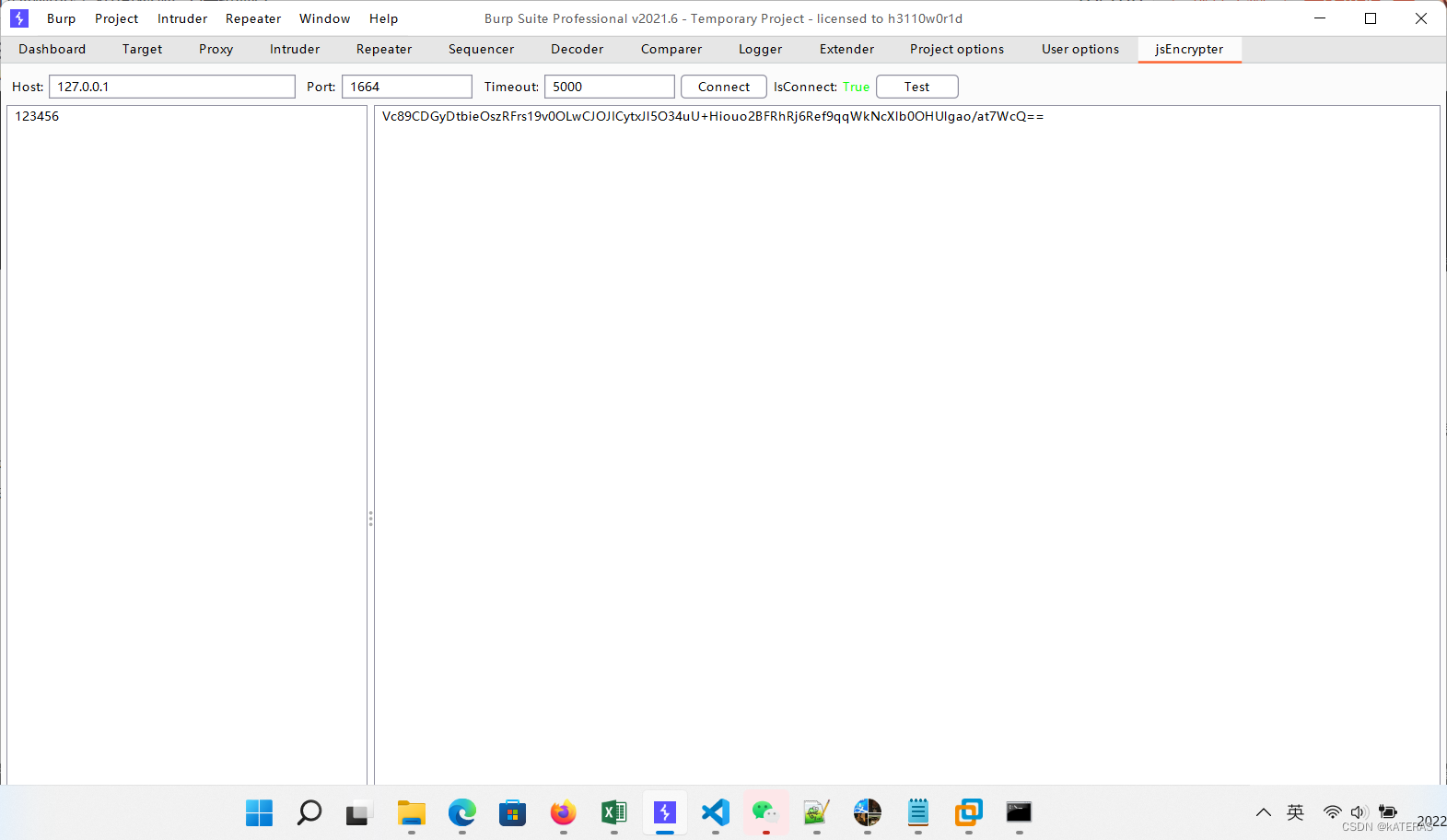Image resolution: width=1447 pixels, height=840 pixels.
Task: Switch to the Logger tab
Action: (761, 49)
